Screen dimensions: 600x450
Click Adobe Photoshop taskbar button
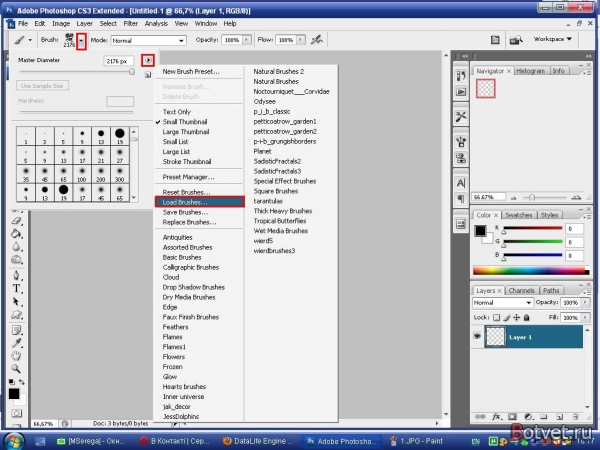tap(341, 441)
